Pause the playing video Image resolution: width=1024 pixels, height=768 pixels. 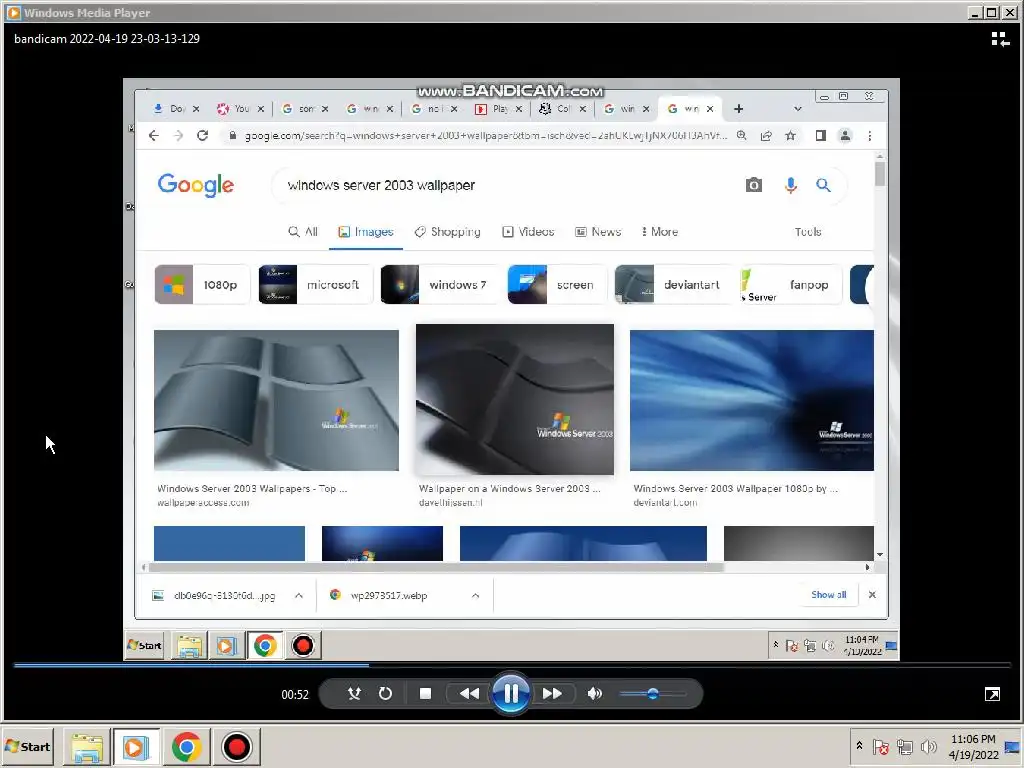coord(511,693)
